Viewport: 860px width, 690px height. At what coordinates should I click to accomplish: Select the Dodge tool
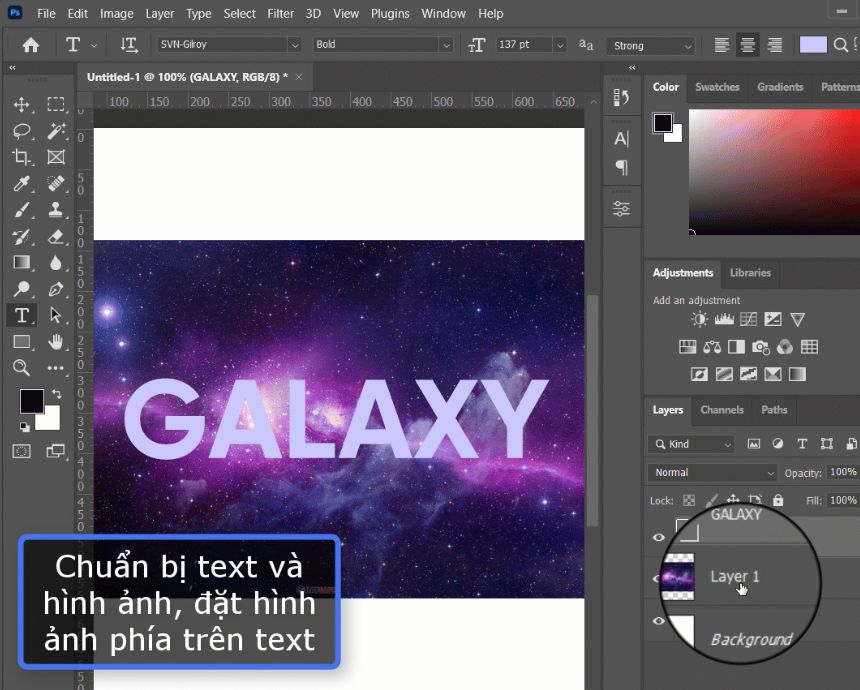pyautogui.click(x=21, y=289)
